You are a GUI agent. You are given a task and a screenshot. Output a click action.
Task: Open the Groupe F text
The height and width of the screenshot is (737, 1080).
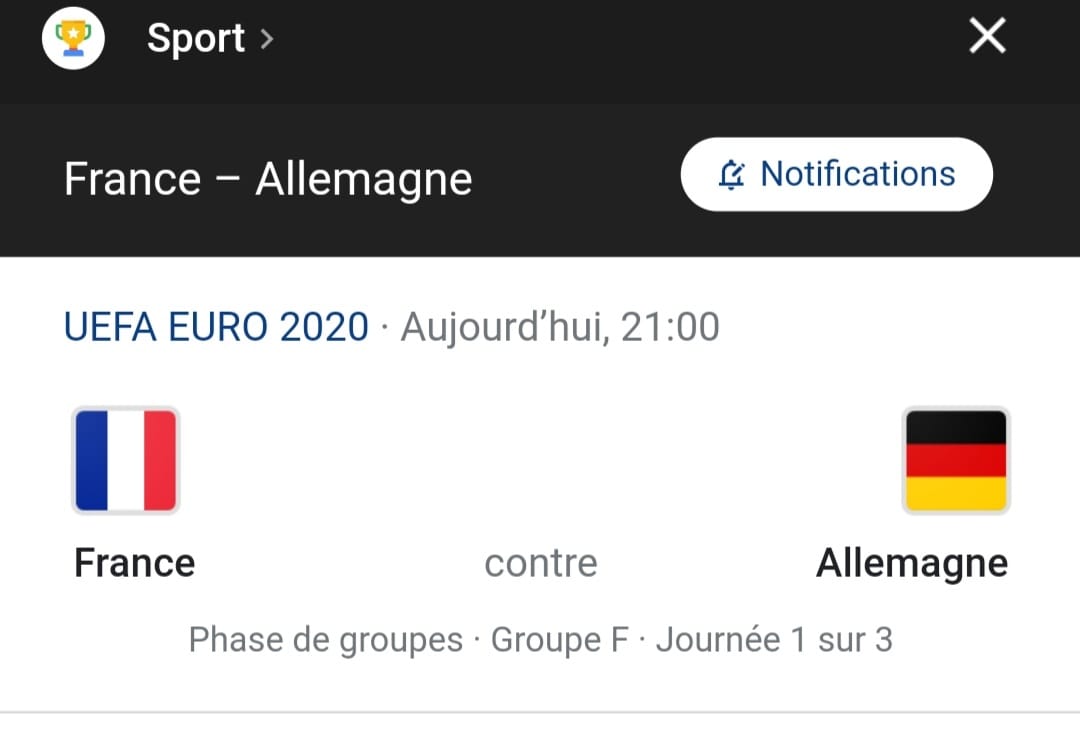coord(559,639)
